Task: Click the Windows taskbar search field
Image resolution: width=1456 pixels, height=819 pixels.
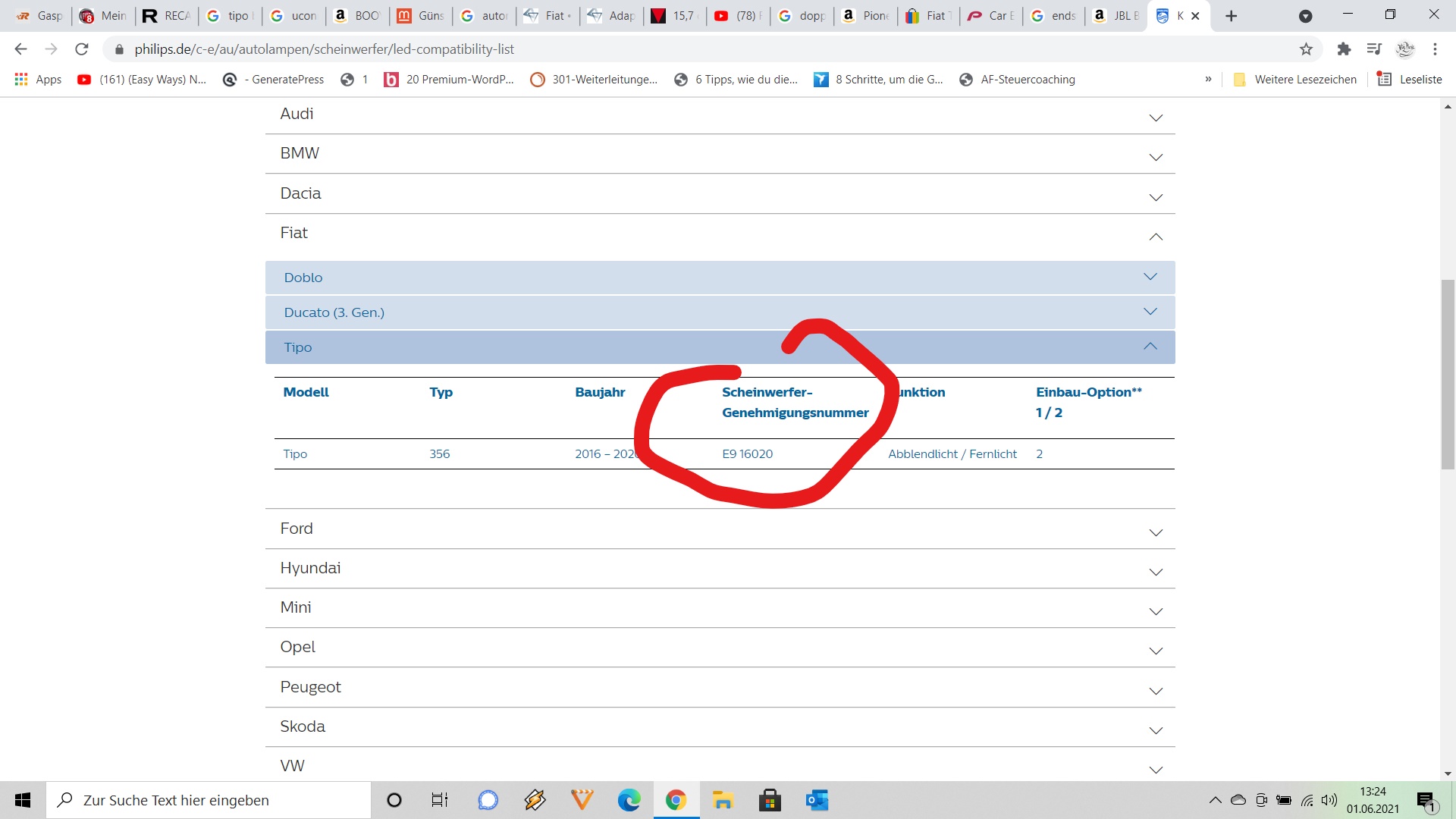Action: coord(209,800)
